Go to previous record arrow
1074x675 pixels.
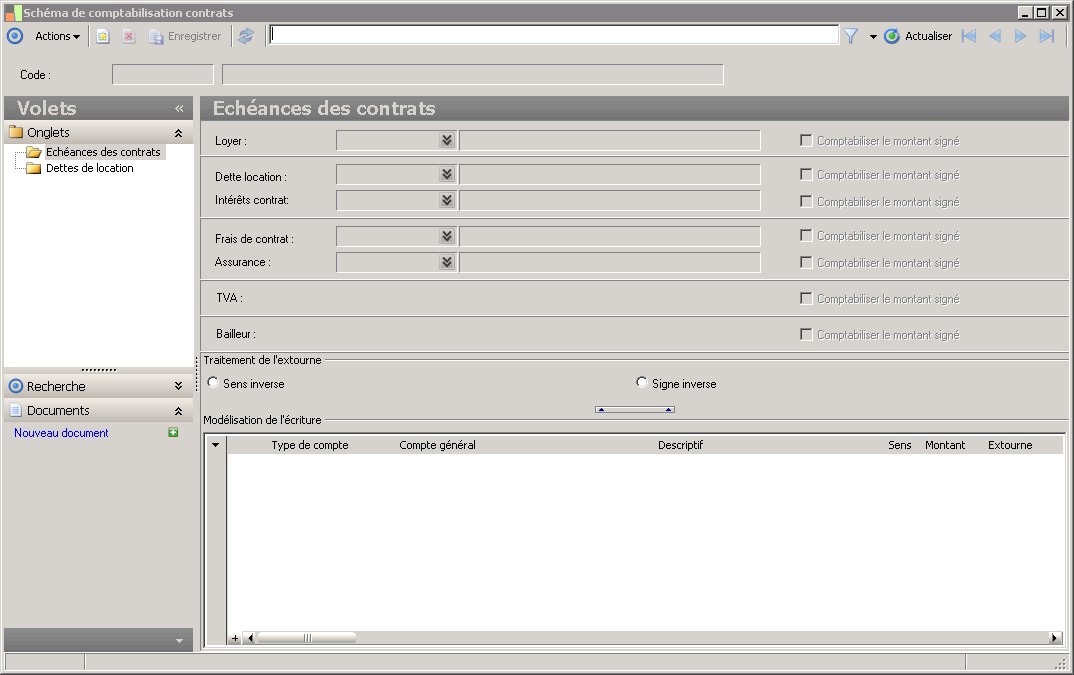(995, 36)
